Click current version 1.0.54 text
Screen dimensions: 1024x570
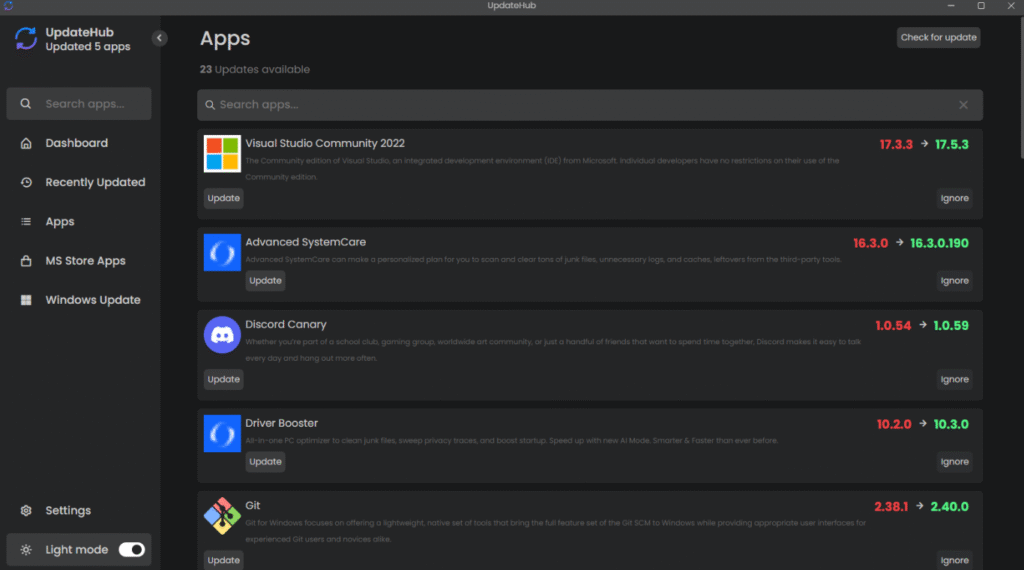(893, 325)
